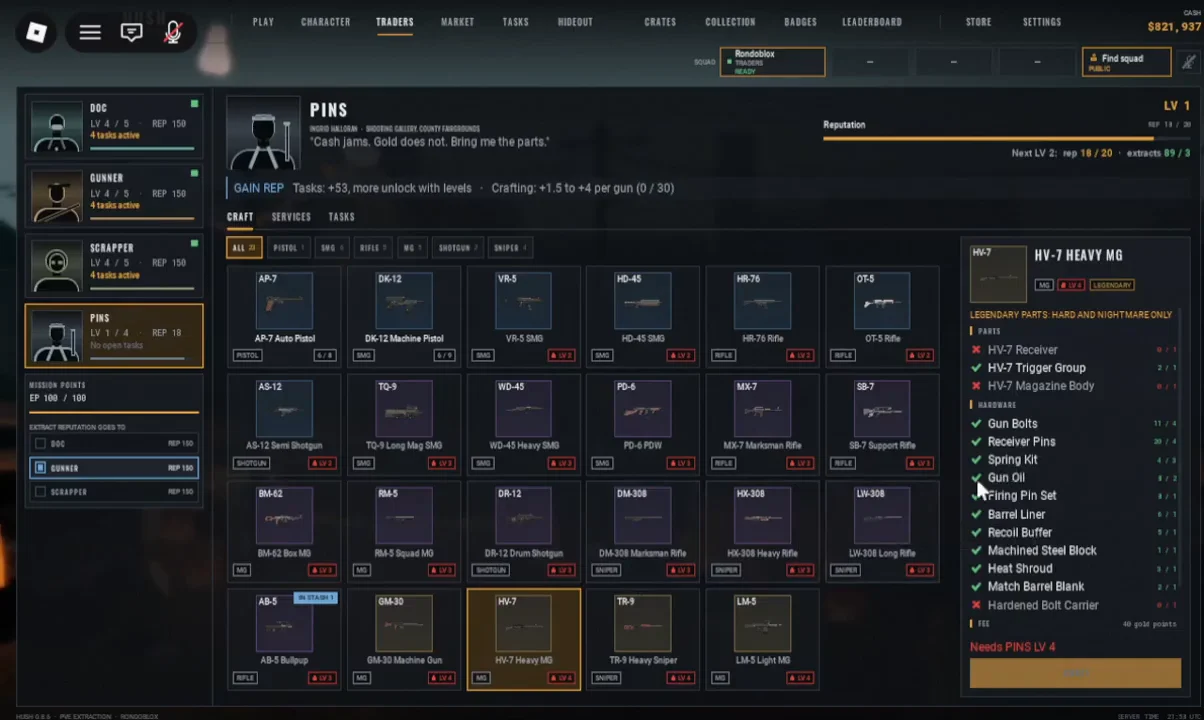Filter weapons by PISTOL
This screenshot has height=720, width=1204.
pyautogui.click(x=288, y=248)
